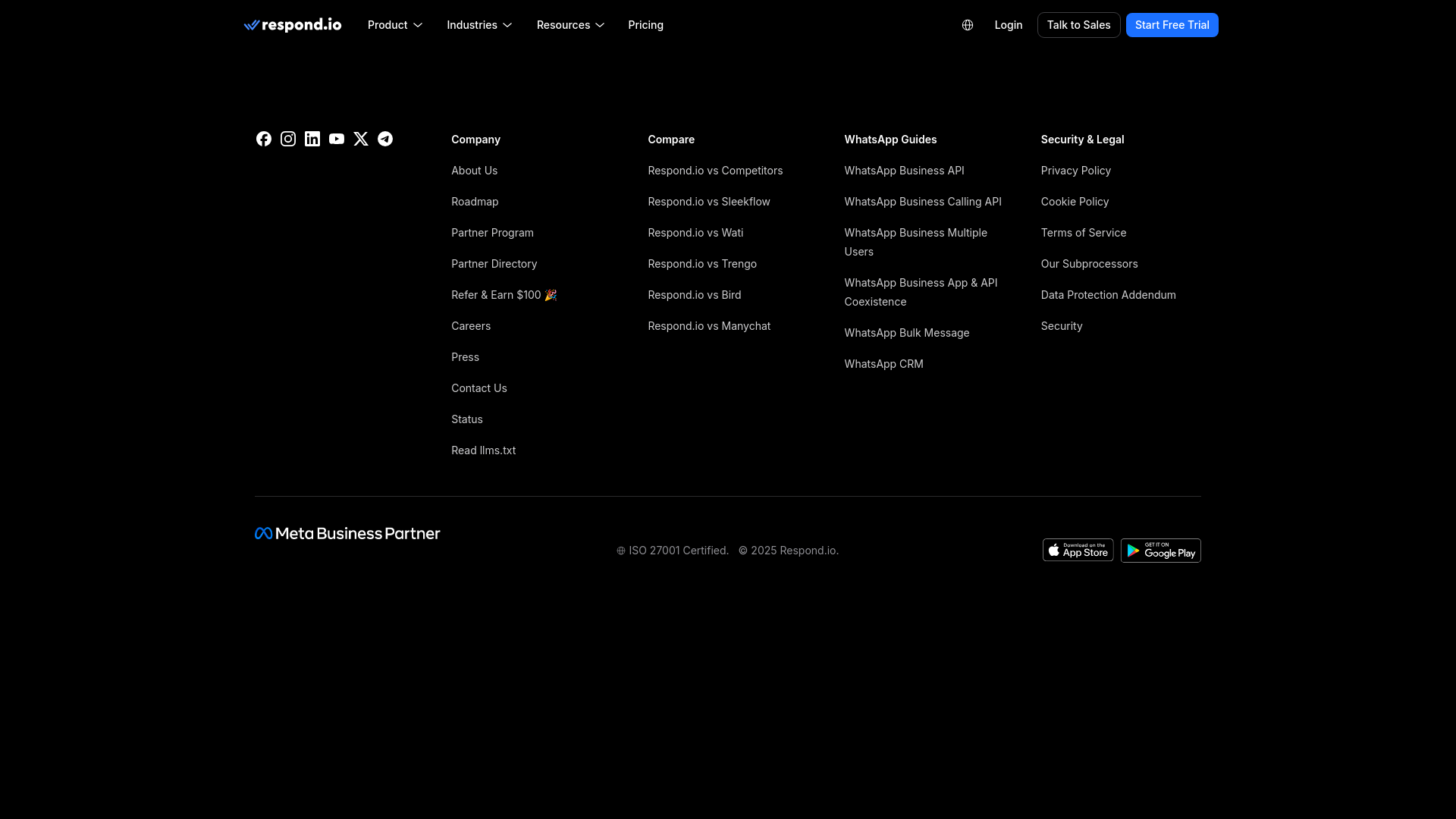Open the Roadmap link
The height and width of the screenshot is (819, 1456).
[x=475, y=202]
